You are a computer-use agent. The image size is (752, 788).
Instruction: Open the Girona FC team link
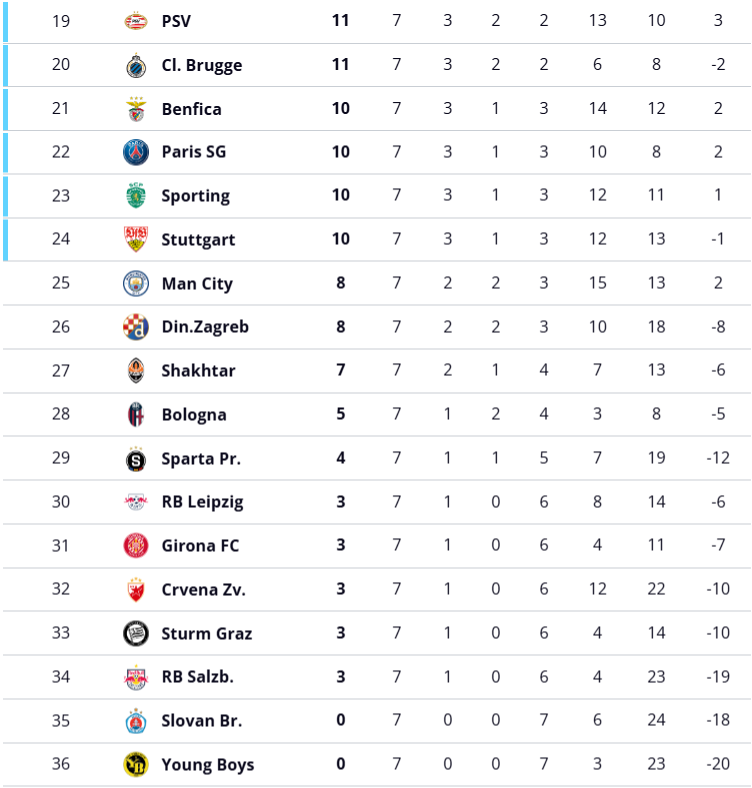click(202, 546)
